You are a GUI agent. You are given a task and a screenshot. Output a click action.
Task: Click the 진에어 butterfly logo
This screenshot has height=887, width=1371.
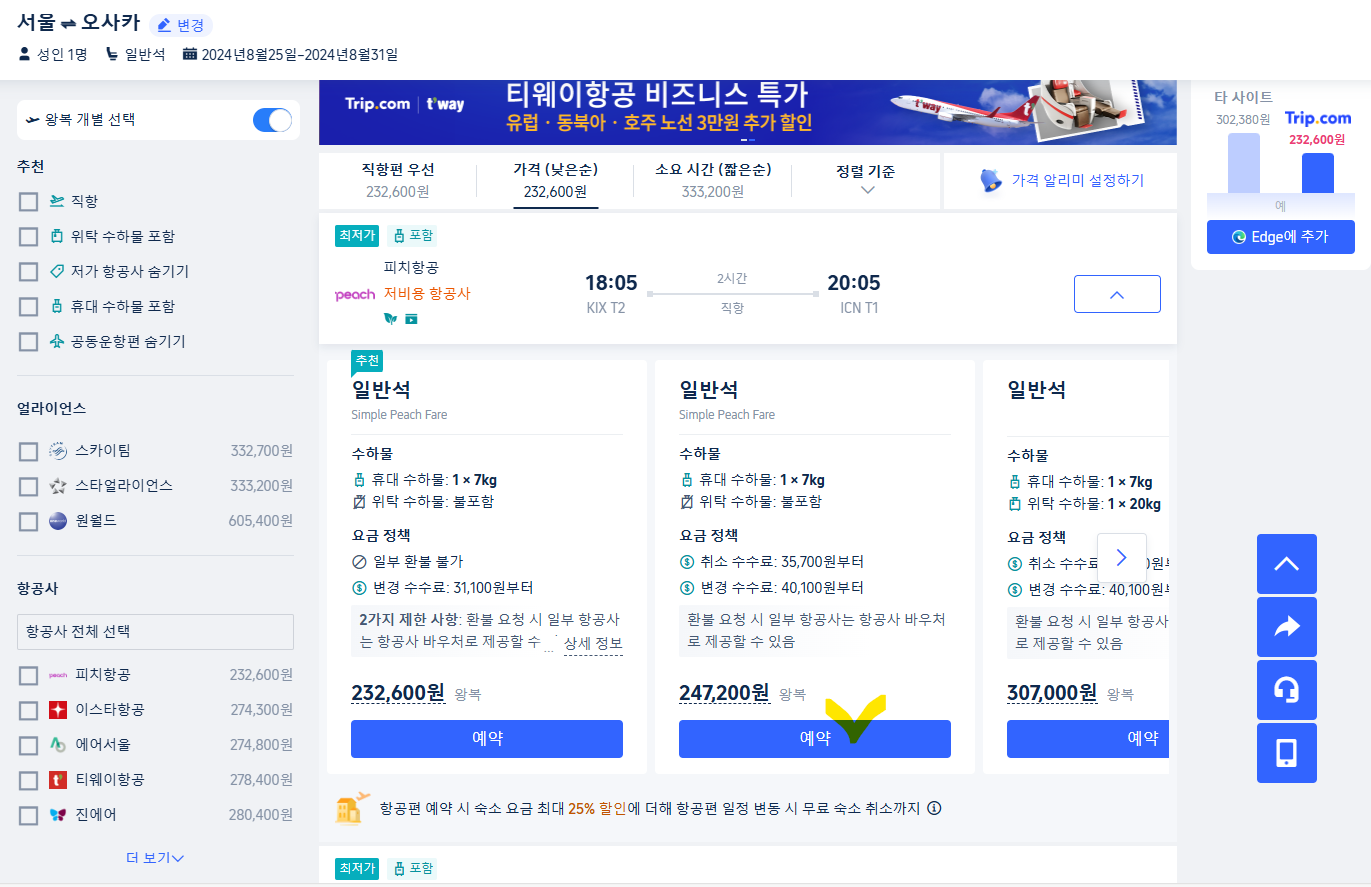click(x=58, y=815)
